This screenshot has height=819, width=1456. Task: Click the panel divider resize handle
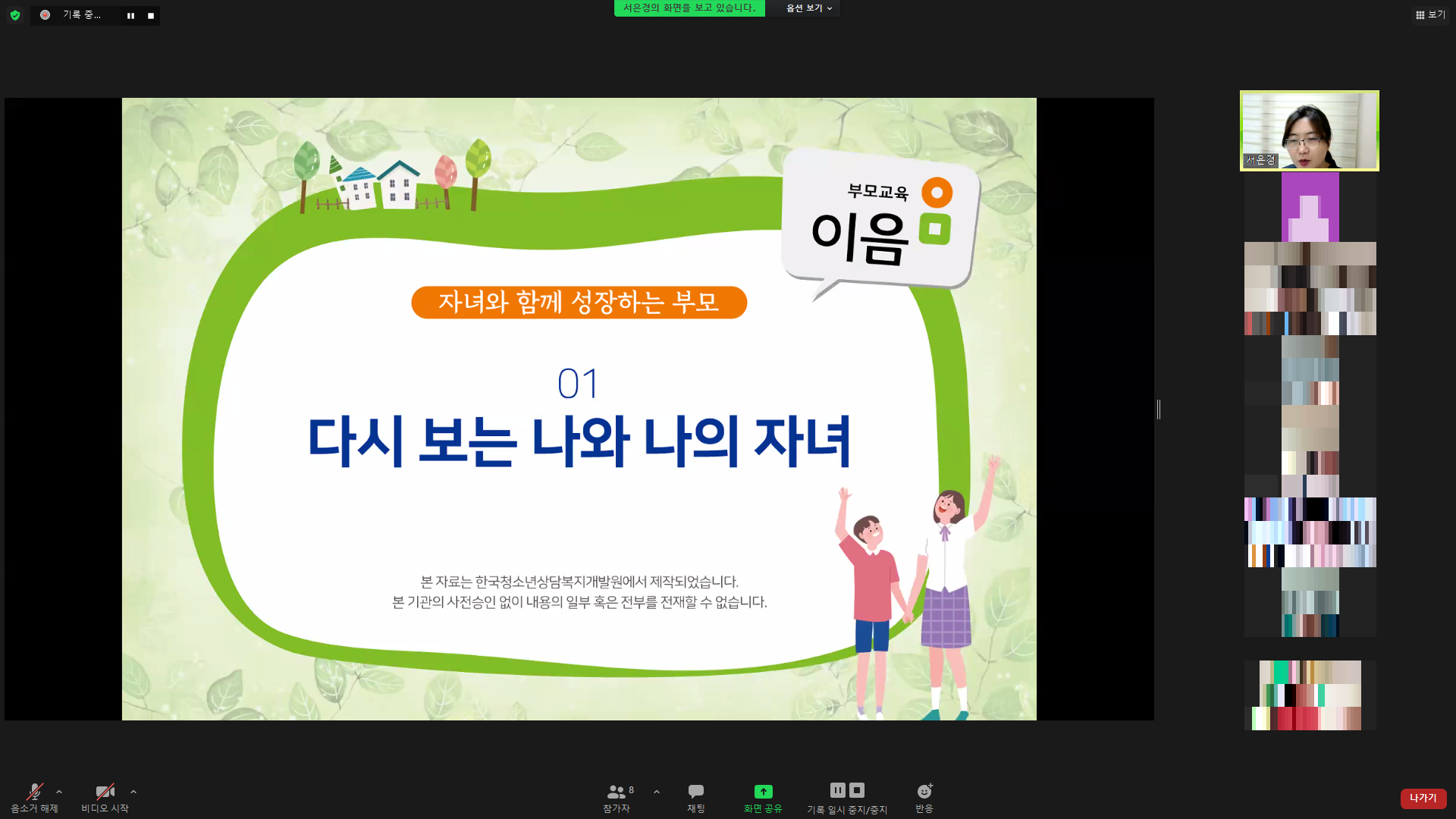click(1159, 409)
